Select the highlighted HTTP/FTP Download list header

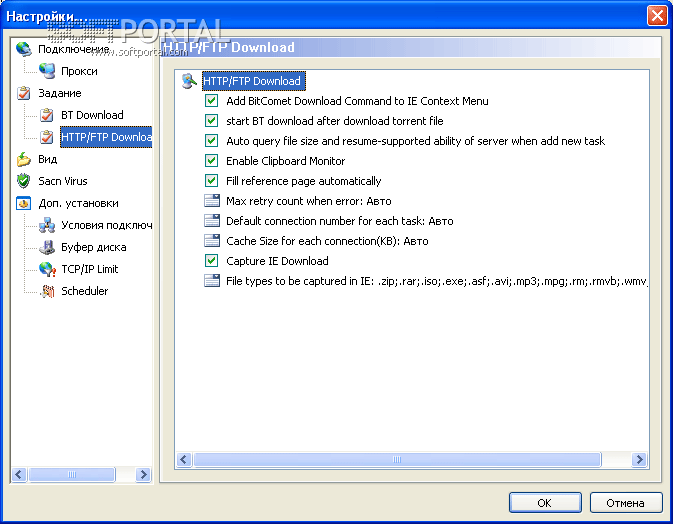coord(254,81)
